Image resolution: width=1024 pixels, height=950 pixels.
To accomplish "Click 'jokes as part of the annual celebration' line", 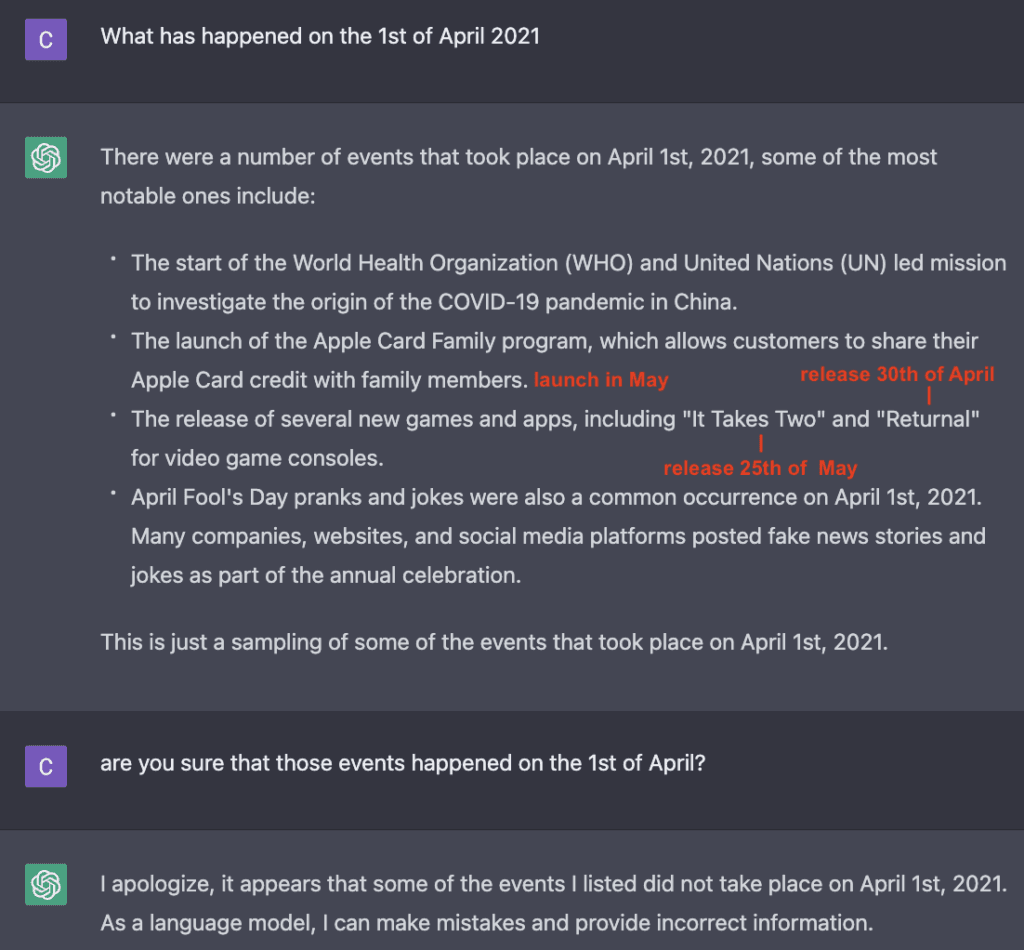I will click(x=326, y=575).
